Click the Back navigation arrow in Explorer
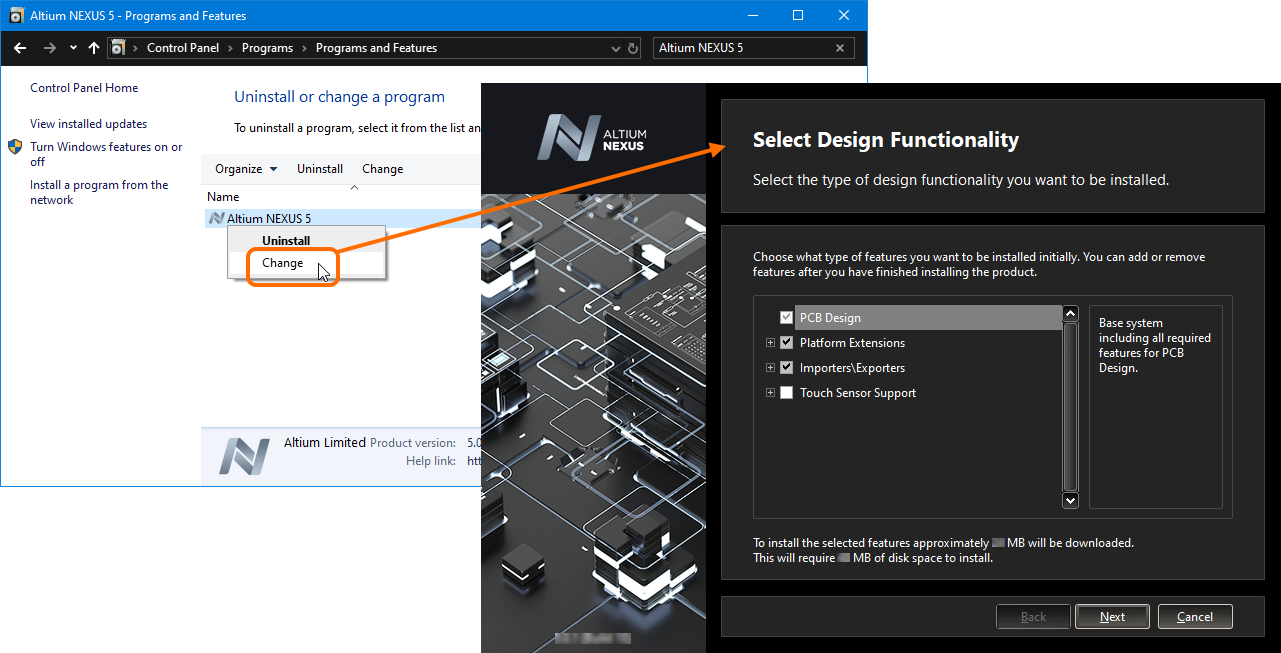Viewport: 1281px width, 653px height. pyautogui.click(x=20, y=48)
